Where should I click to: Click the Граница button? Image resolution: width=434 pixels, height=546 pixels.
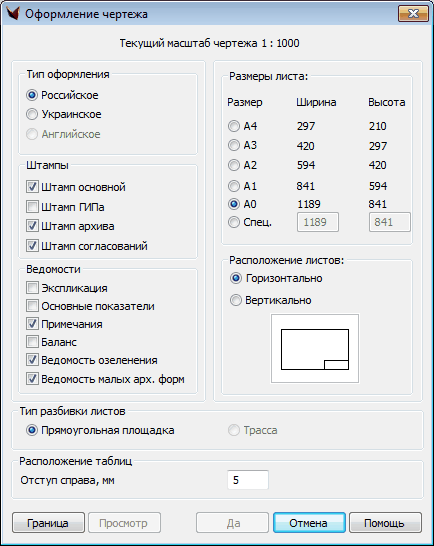[48, 523]
